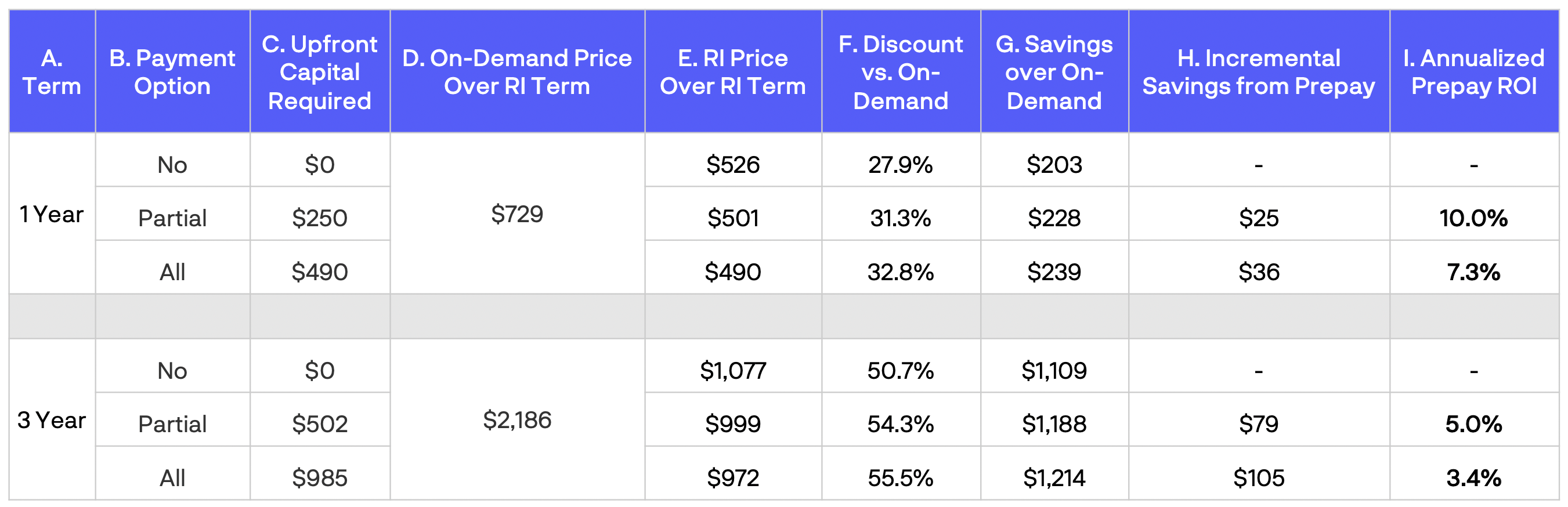Click the $250 upfront capital cell

click(x=320, y=218)
